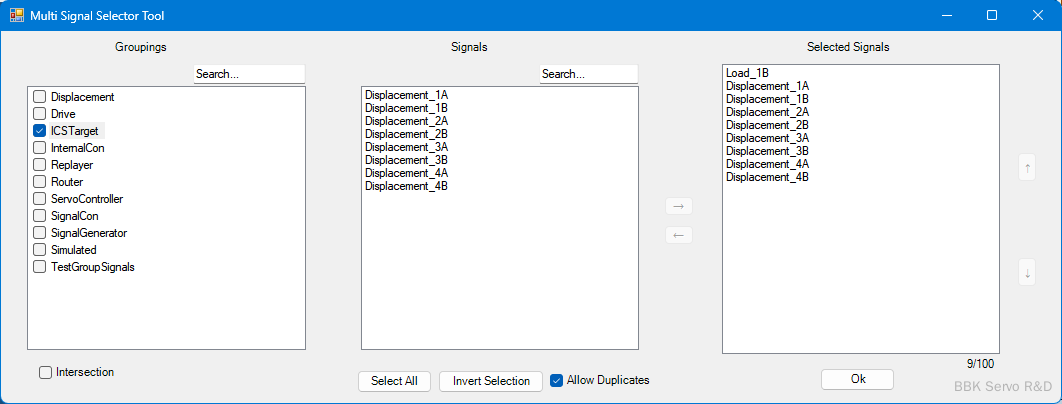
Task: Uncheck the ICSTarget grouping checkbox
Action: click(x=40, y=131)
